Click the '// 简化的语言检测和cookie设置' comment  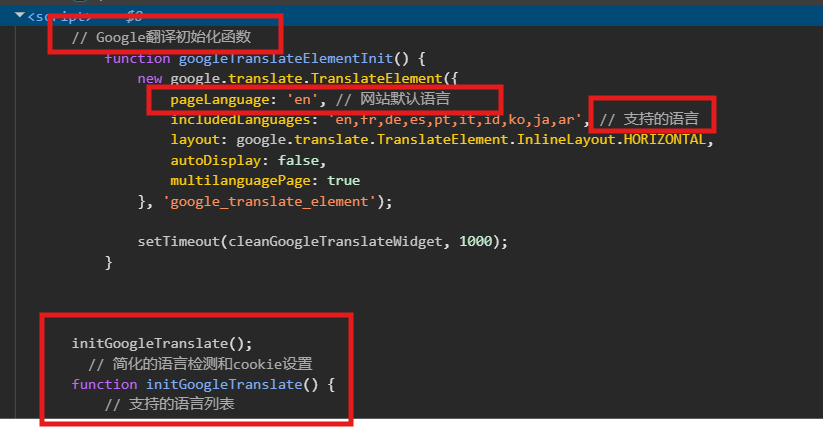200,364
